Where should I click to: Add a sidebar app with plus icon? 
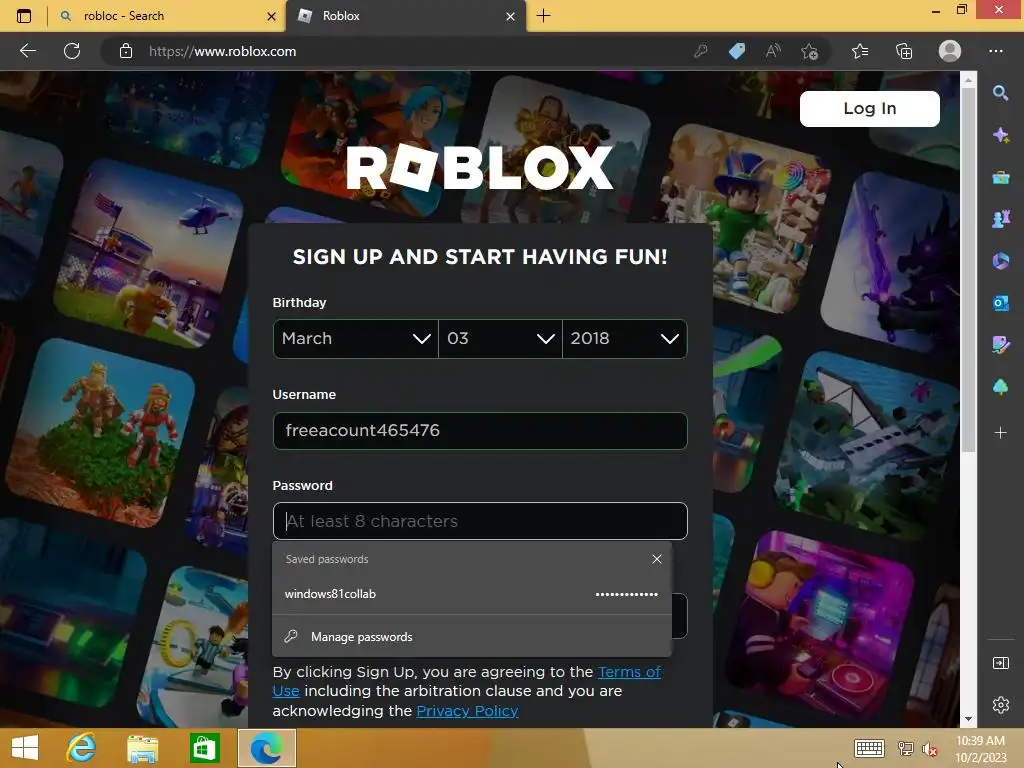click(1000, 432)
